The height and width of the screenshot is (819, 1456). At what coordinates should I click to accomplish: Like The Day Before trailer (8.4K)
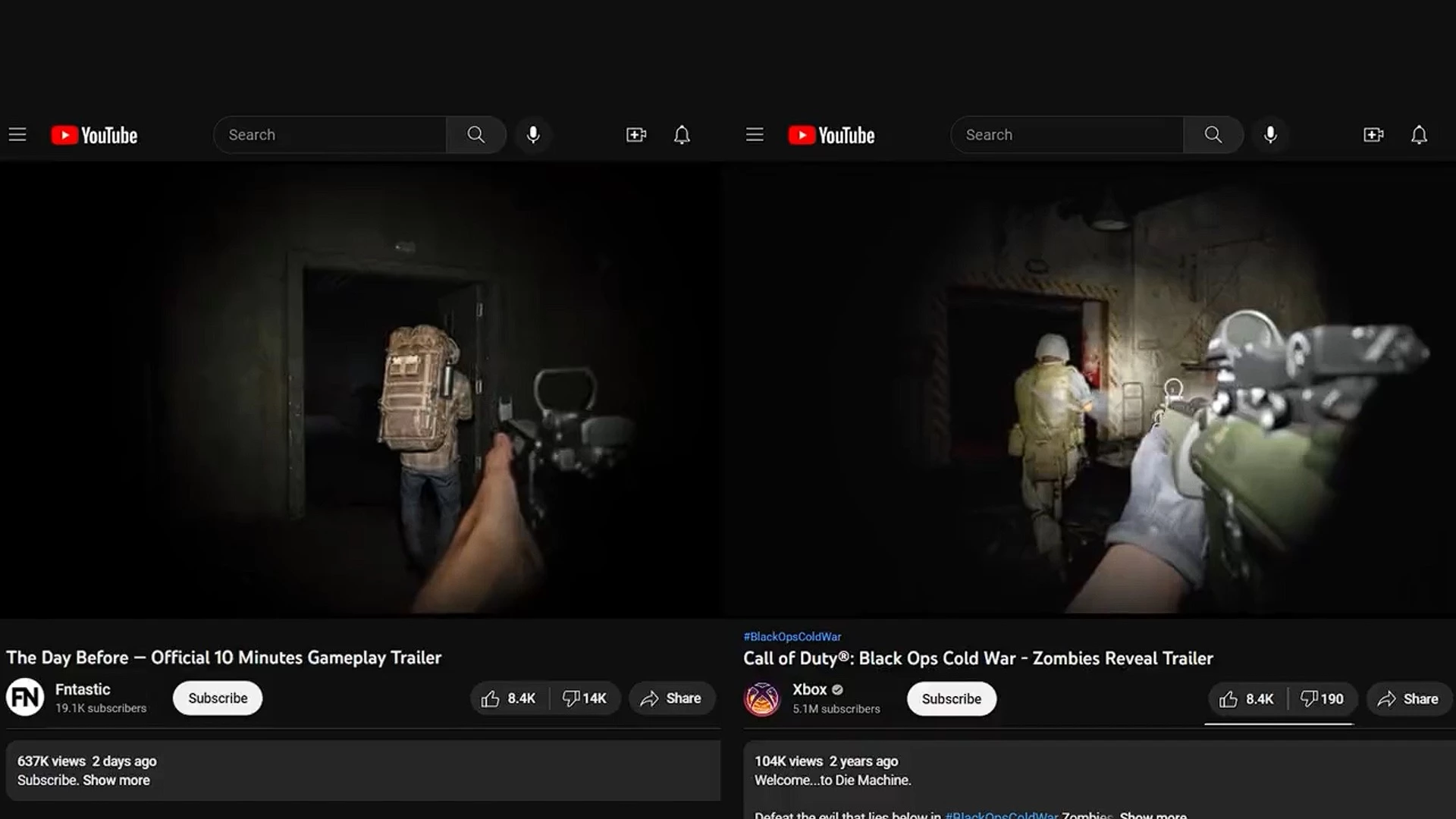pos(509,698)
